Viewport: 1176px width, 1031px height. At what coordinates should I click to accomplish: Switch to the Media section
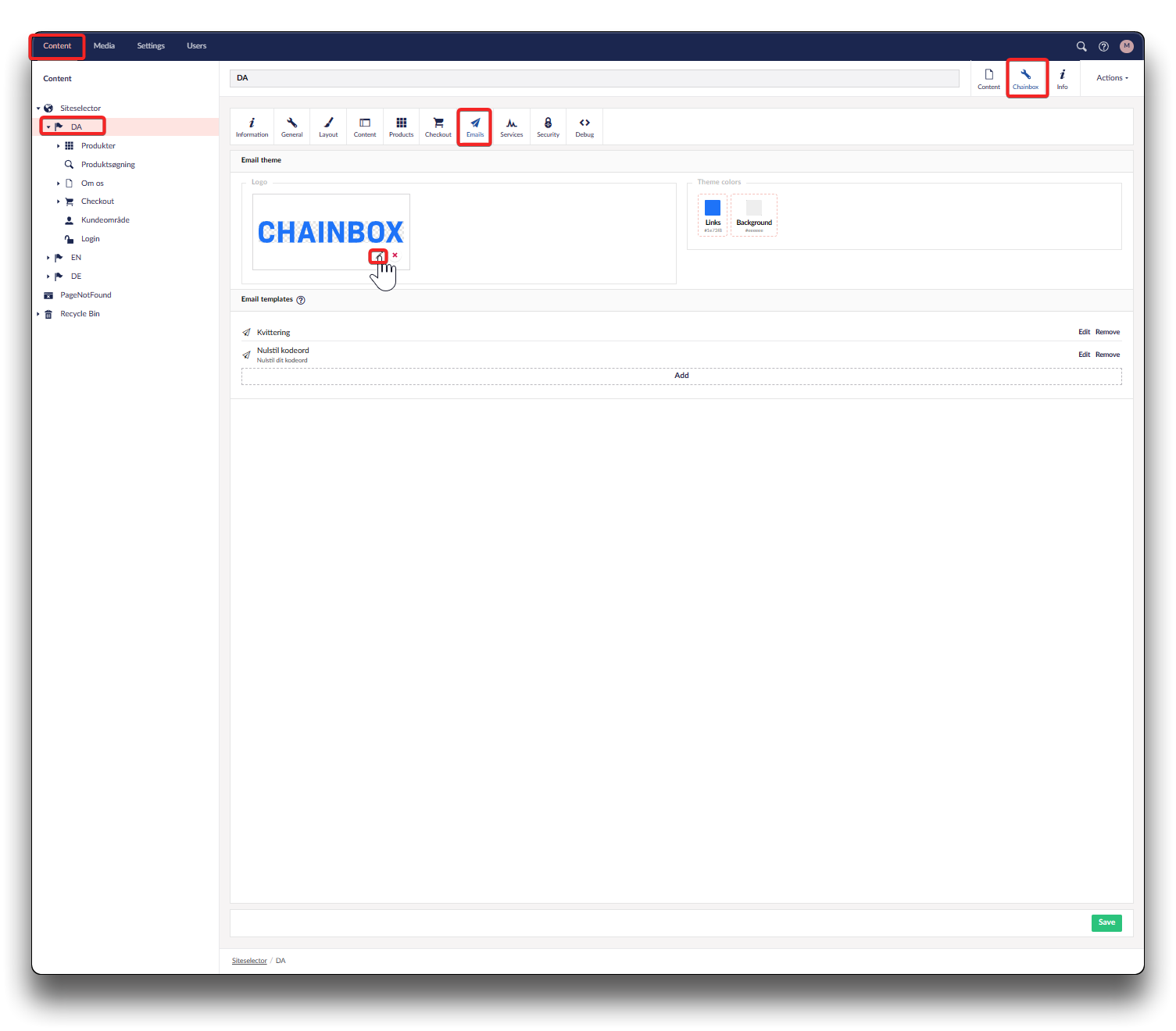pyautogui.click(x=104, y=46)
